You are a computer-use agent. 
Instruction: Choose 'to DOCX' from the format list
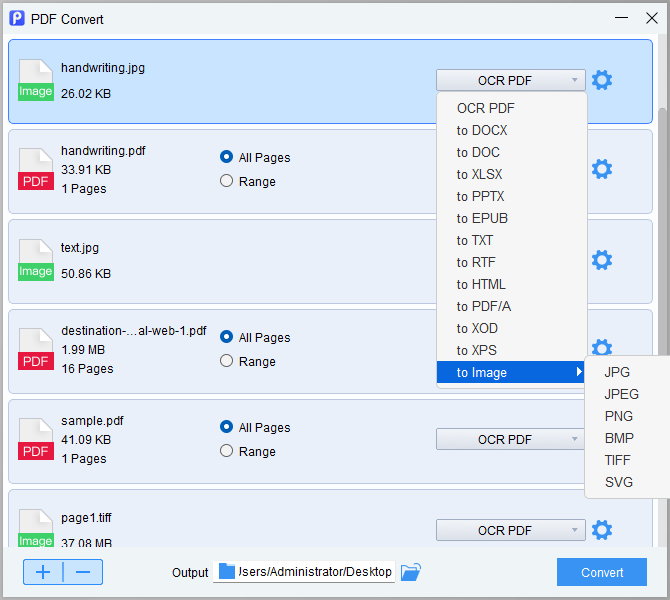pyautogui.click(x=482, y=130)
